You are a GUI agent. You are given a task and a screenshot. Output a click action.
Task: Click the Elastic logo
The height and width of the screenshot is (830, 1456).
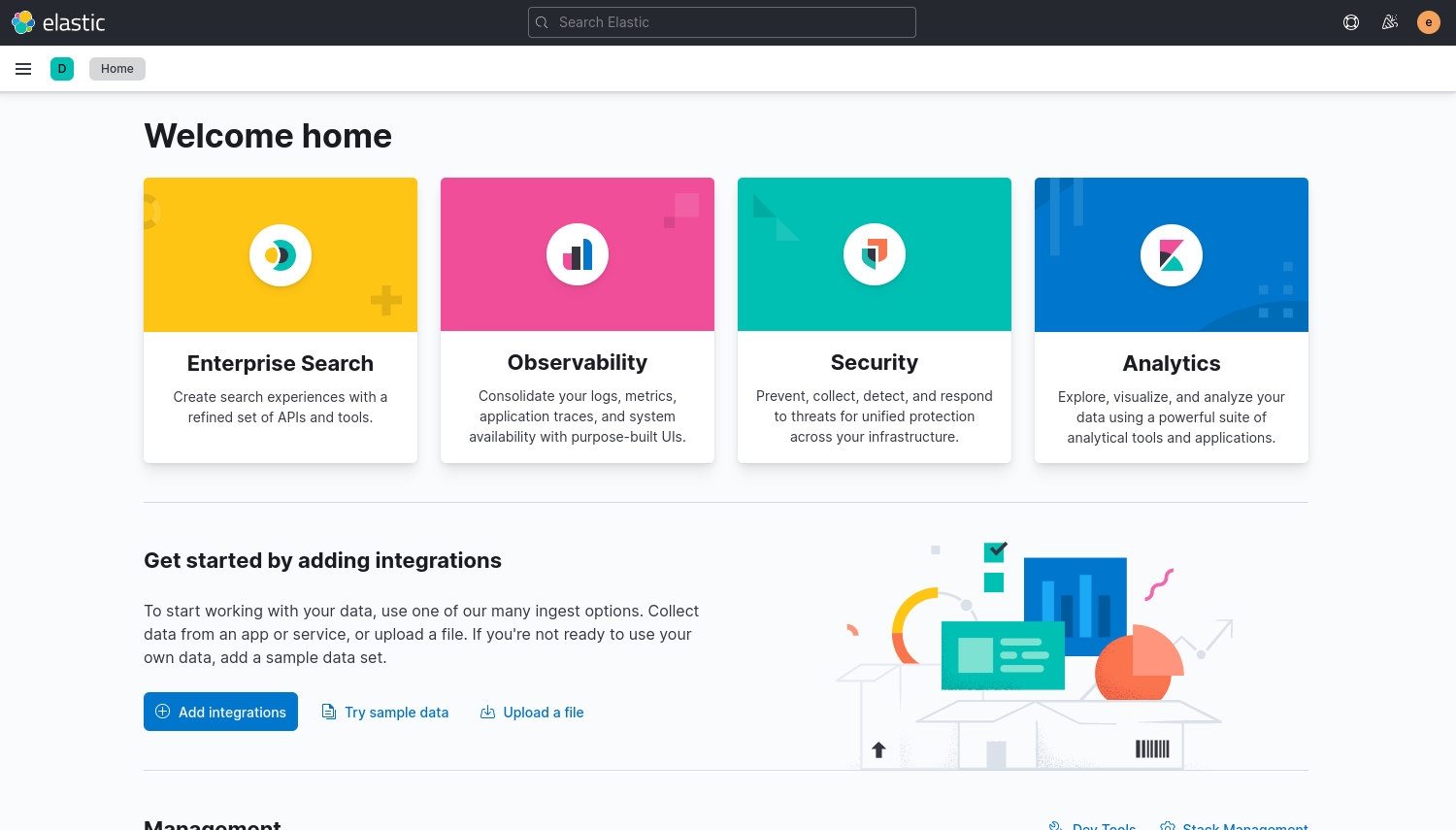[x=58, y=22]
